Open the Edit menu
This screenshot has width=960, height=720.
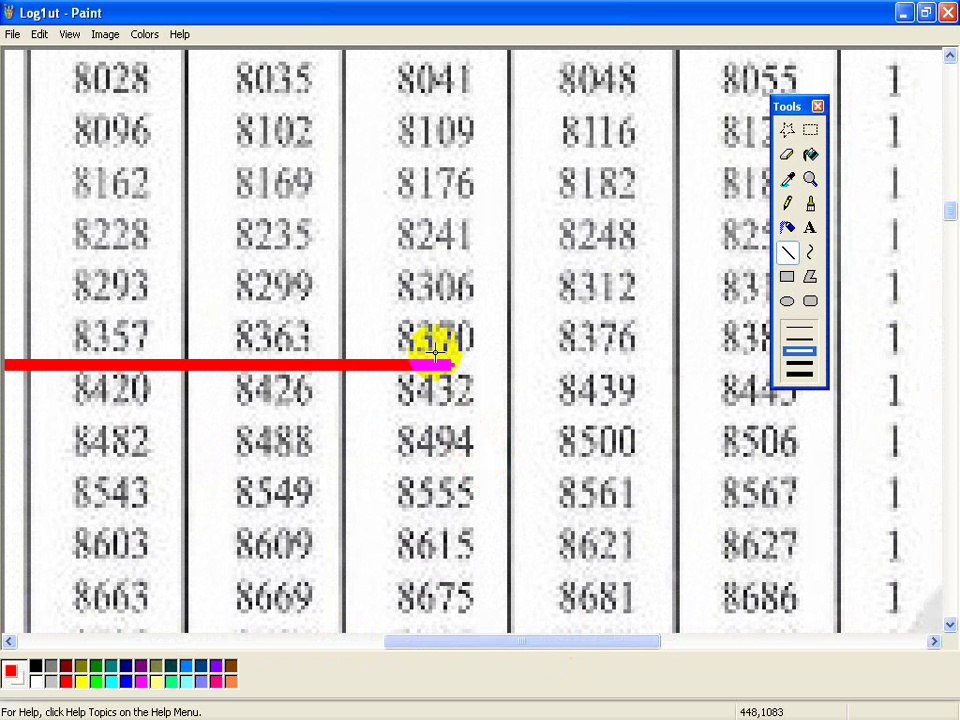(x=39, y=34)
